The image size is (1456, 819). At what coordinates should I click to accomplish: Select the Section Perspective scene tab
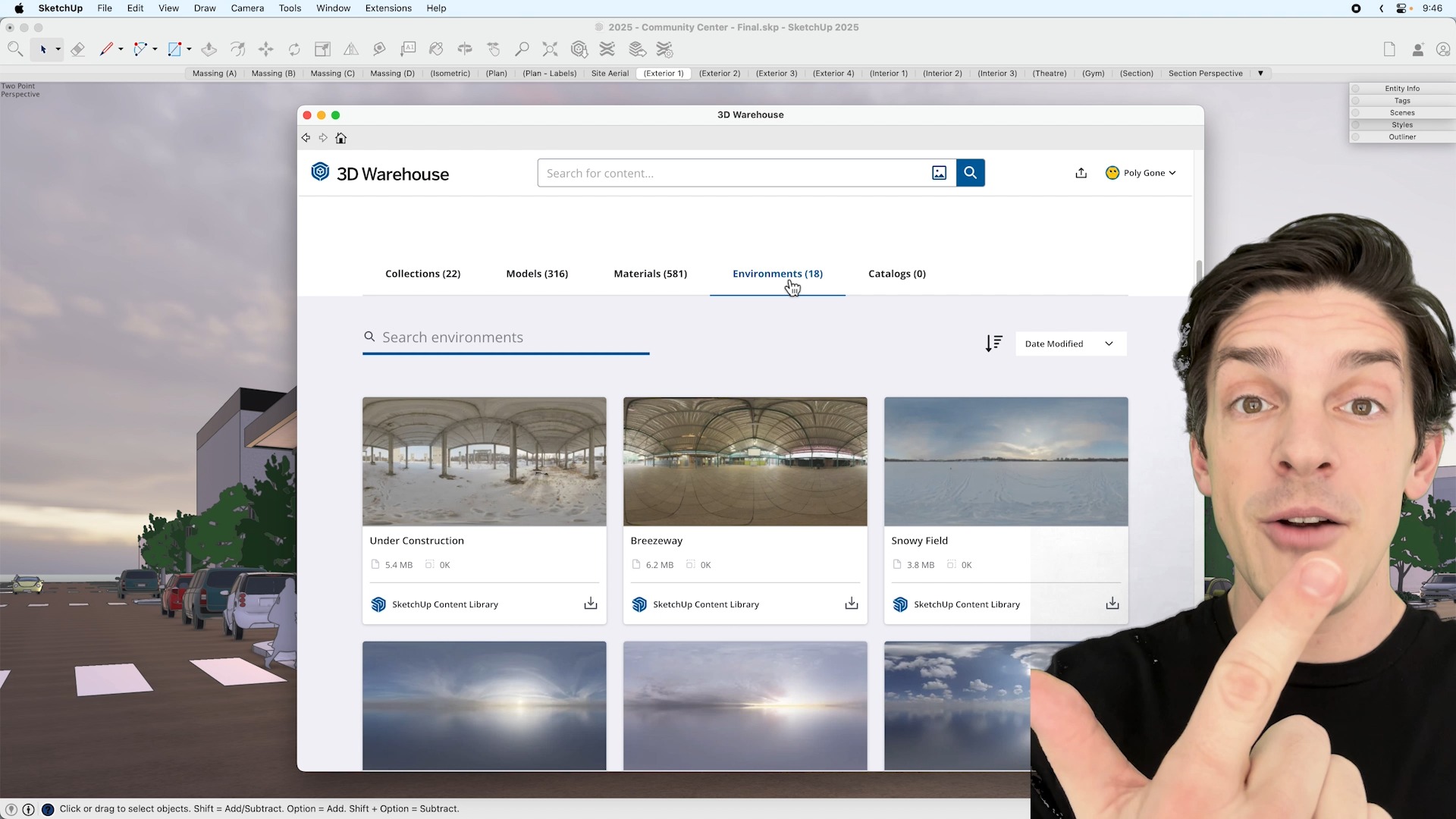pos(1205,74)
